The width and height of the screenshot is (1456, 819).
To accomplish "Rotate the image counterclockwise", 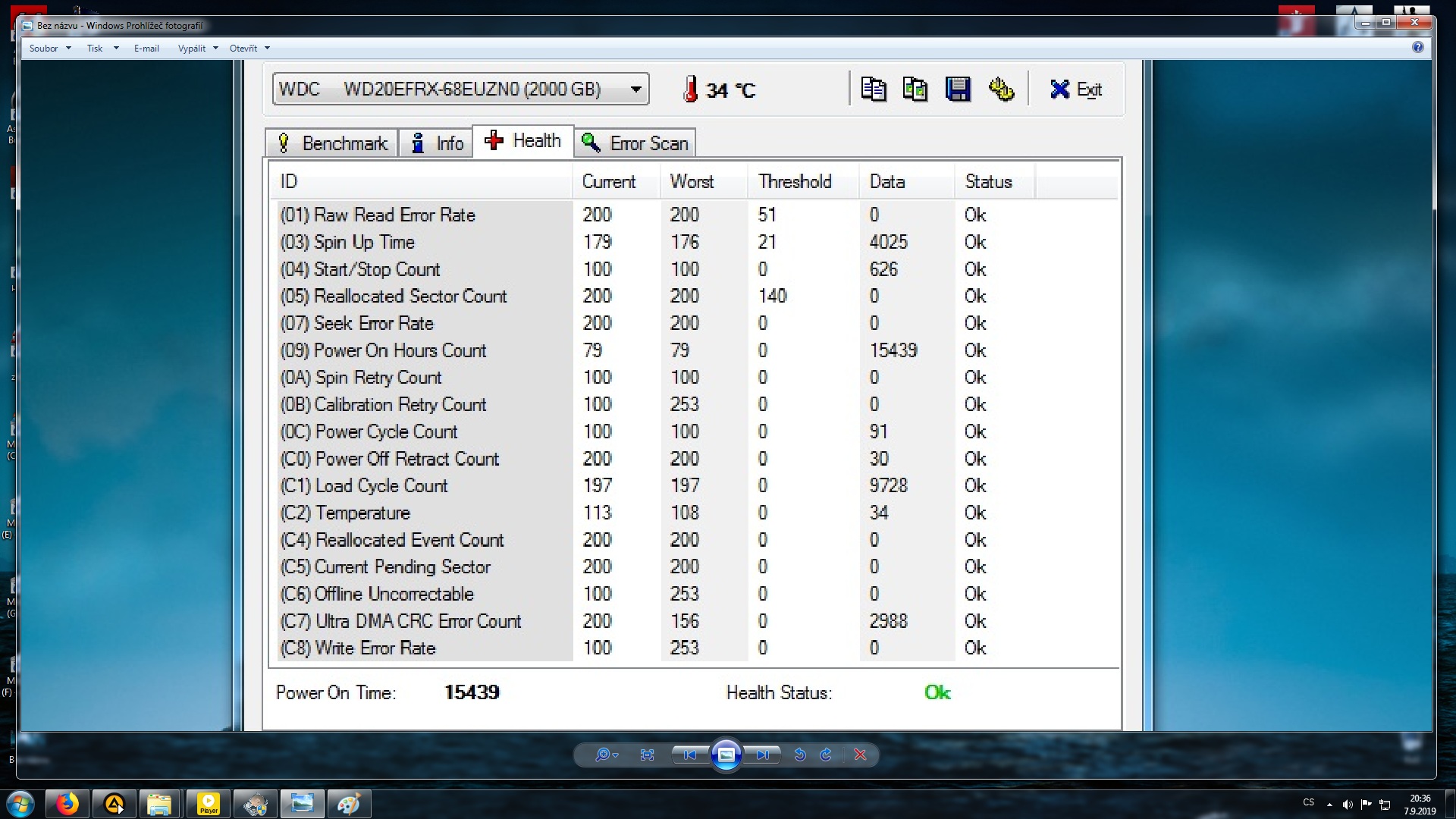I will pyautogui.click(x=799, y=755).
